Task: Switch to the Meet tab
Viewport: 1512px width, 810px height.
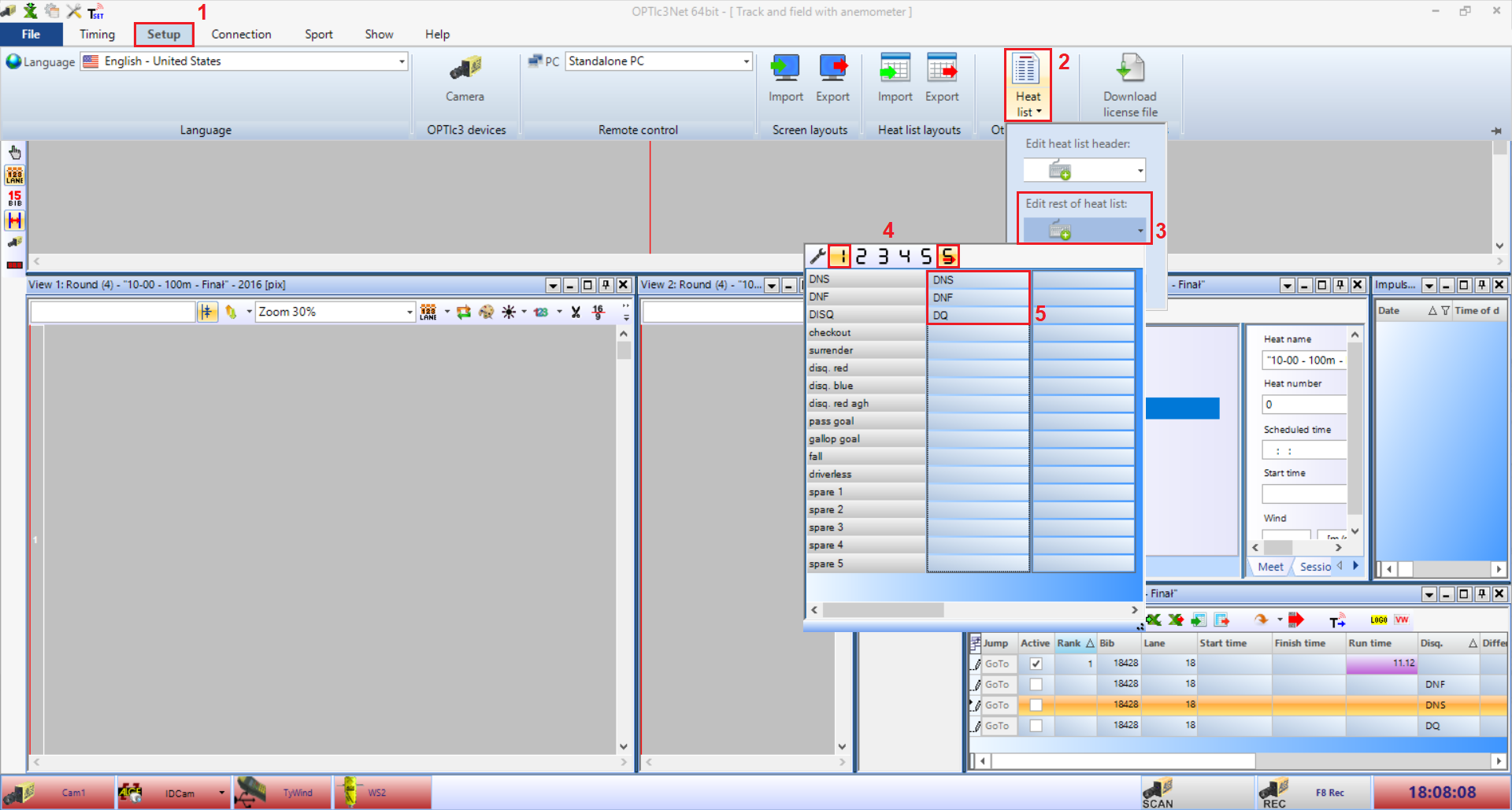Action: (1270, 567)
